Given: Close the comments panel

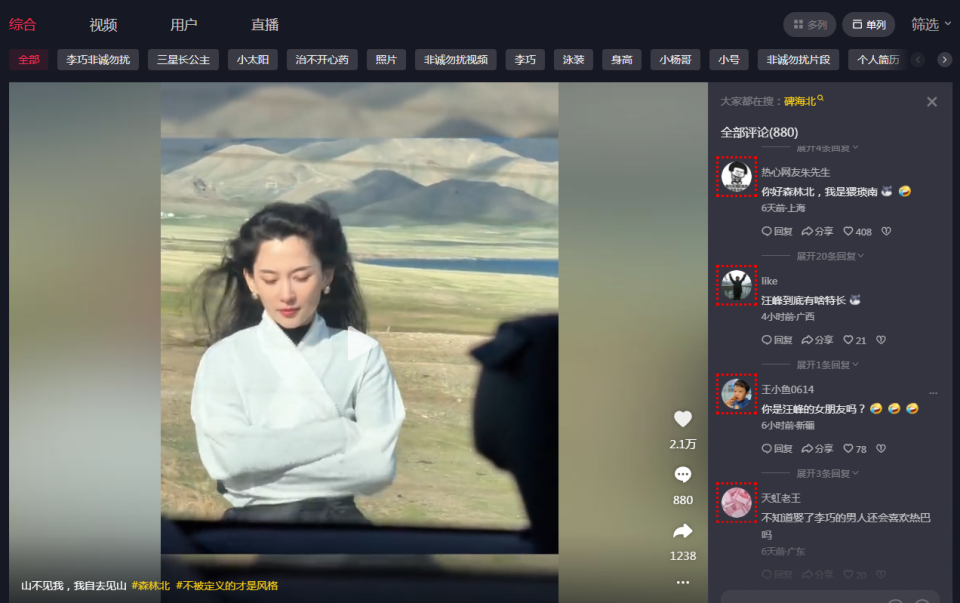Looking at the screenshot, I should click(932, 102).
